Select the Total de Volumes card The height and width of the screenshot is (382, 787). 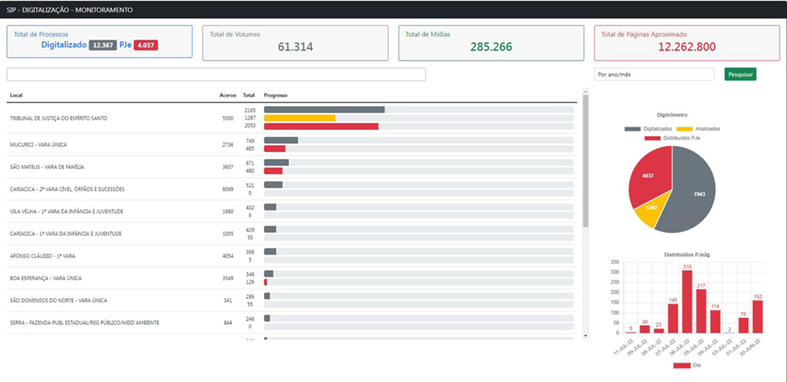click(x=295, y=43)
